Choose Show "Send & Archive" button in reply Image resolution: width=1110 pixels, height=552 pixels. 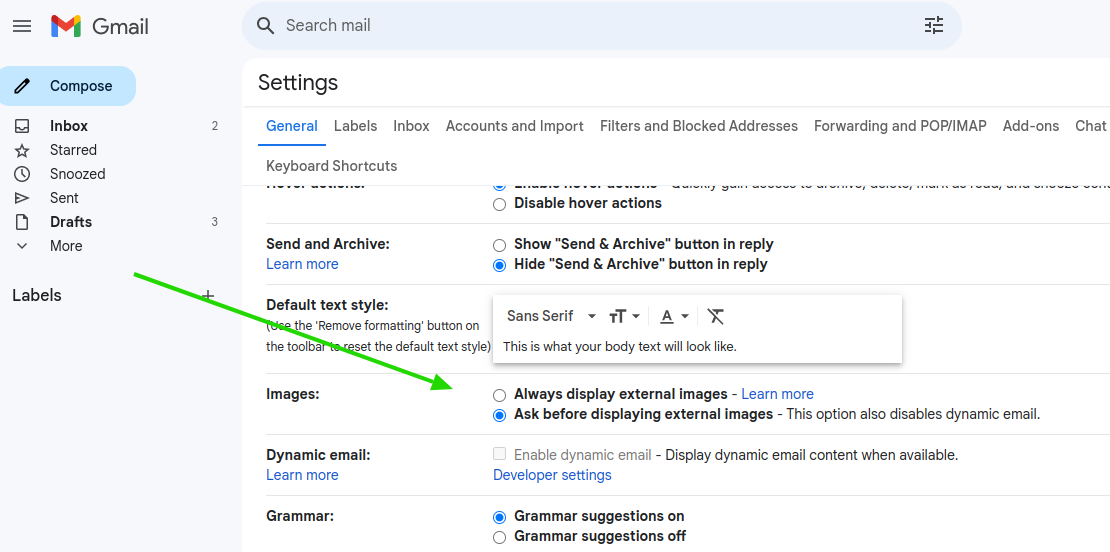tap(500, 245)
